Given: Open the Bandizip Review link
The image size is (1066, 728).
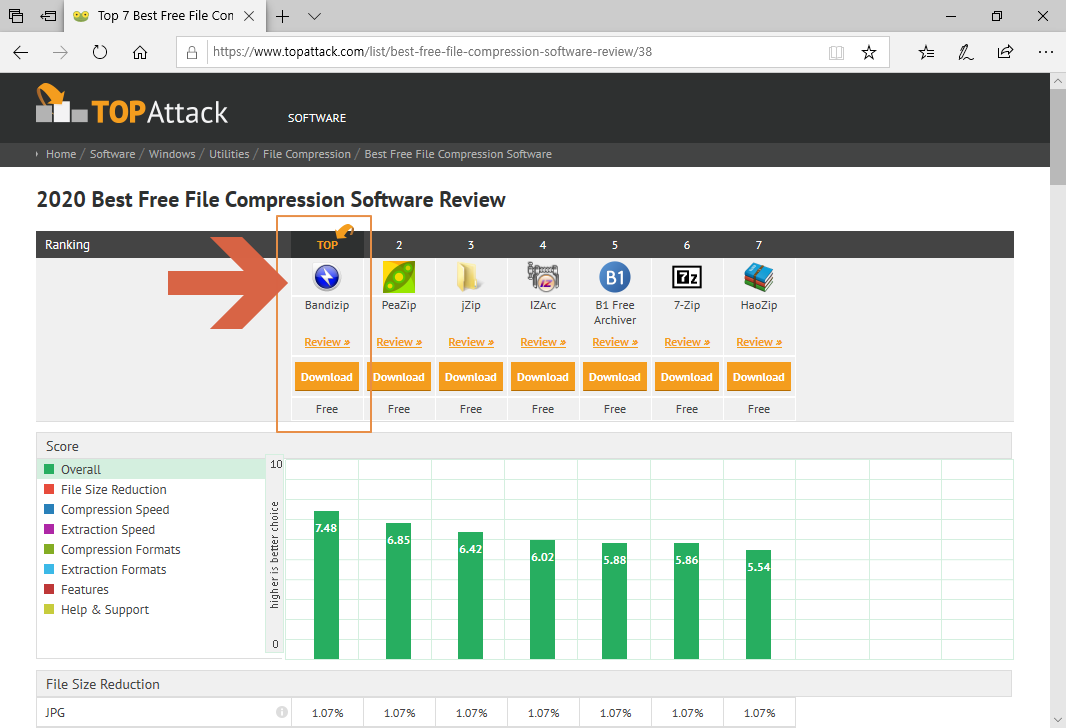Looking at the screenshot, I should point(327,343).
